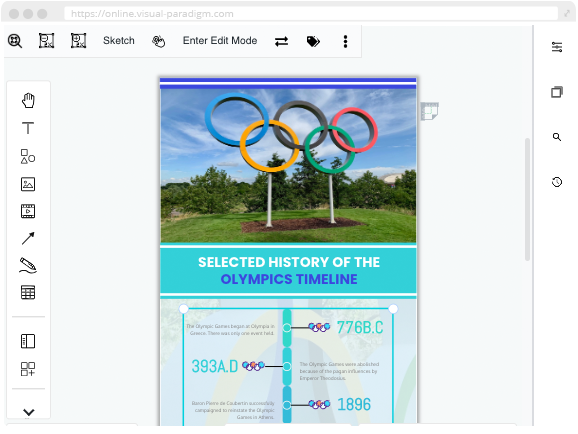Click the '776B.C' timeline year
The image size is (578, 434).
point(360,327)
